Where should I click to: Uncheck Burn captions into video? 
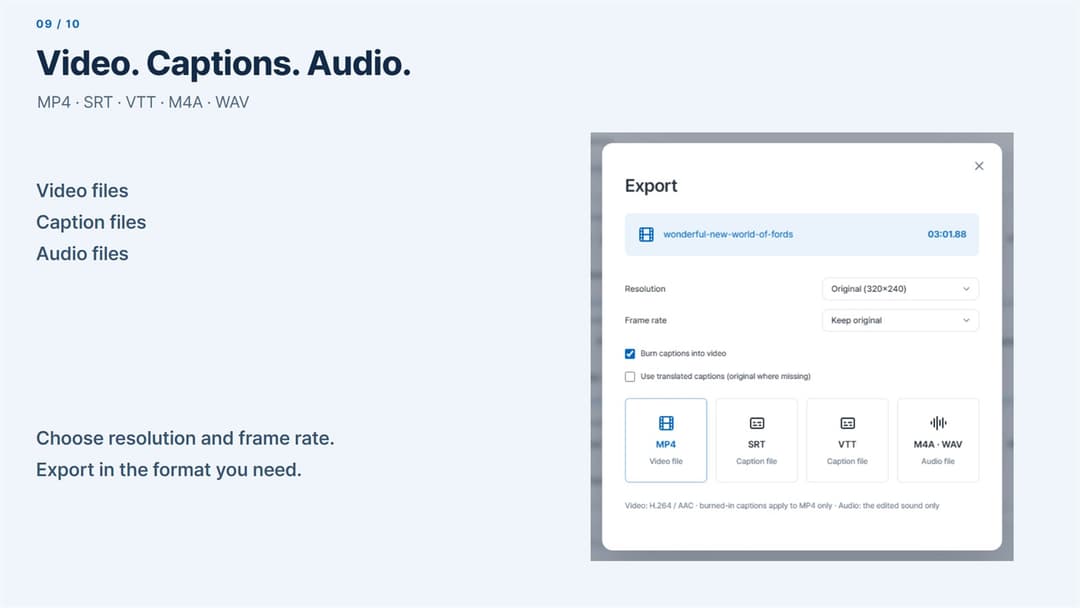click(x=630, y=354)
